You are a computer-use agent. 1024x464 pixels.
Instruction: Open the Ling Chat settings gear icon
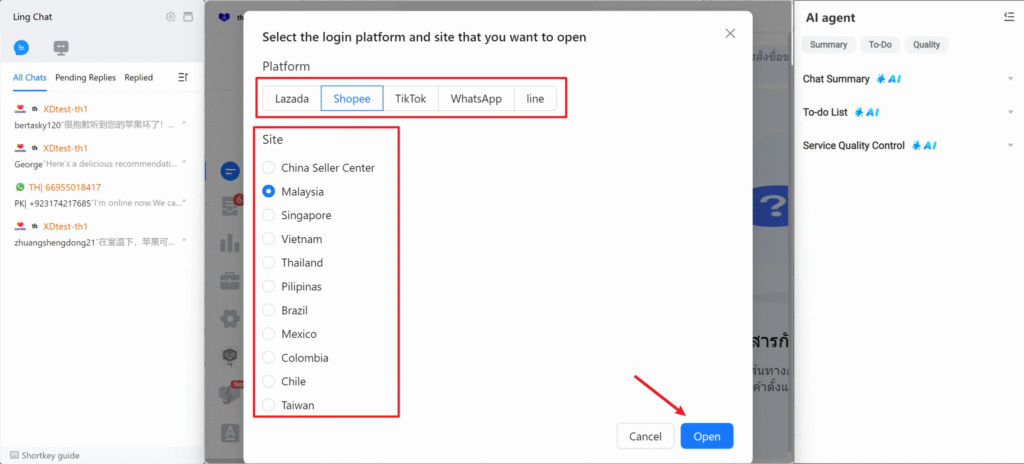pos(171,17)
